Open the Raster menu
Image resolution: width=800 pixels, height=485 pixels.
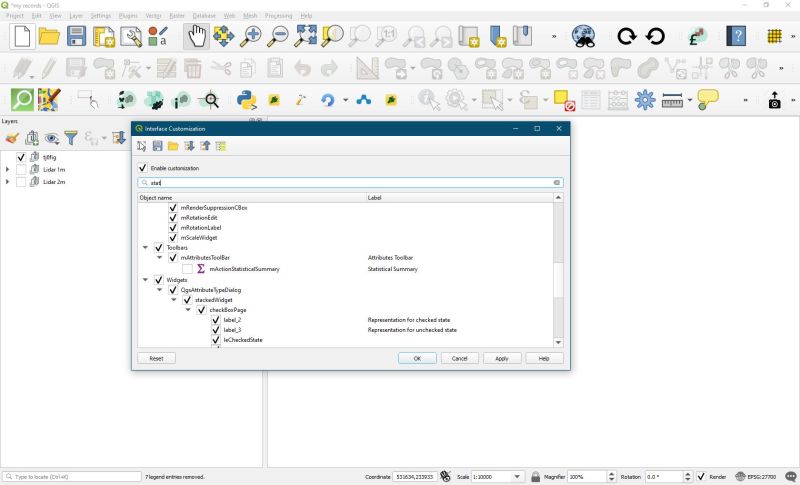(177, 16)
